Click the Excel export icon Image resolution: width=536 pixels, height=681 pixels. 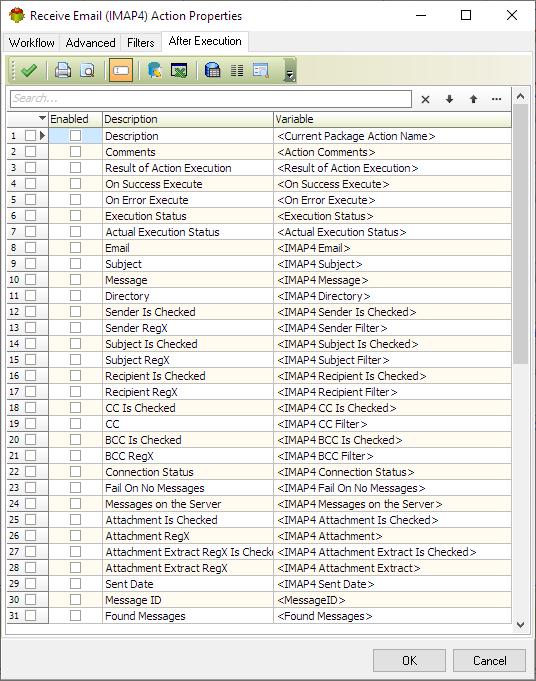coord(179,70)
